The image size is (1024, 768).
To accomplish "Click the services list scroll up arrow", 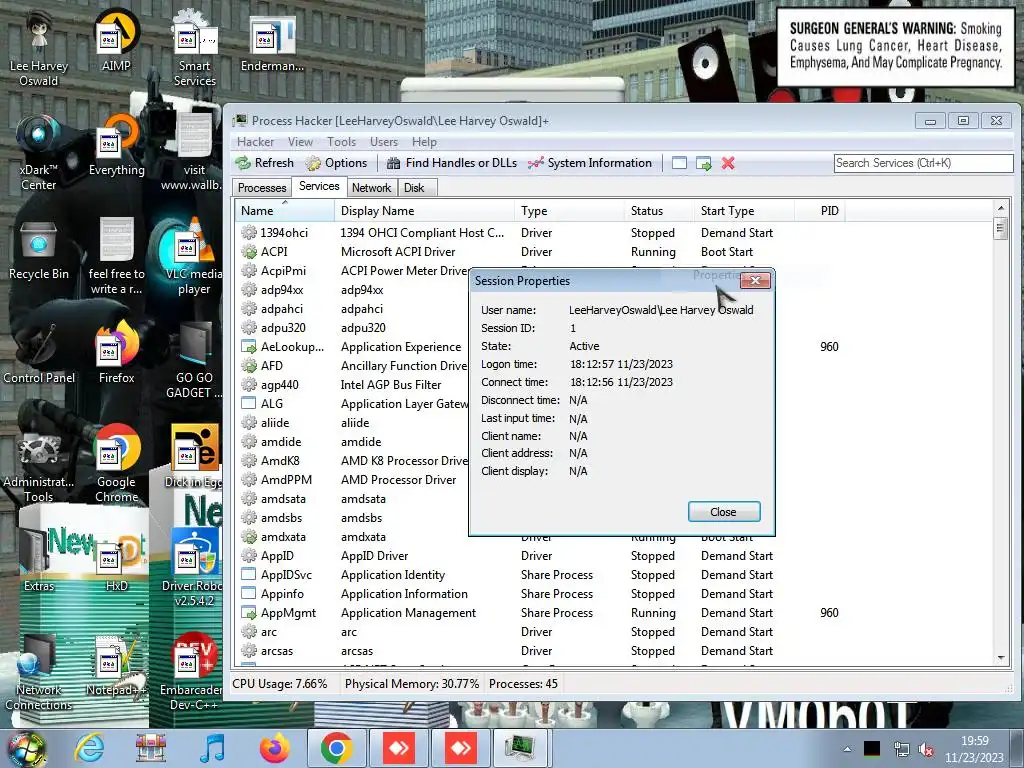I will [x=1000, y=208].
